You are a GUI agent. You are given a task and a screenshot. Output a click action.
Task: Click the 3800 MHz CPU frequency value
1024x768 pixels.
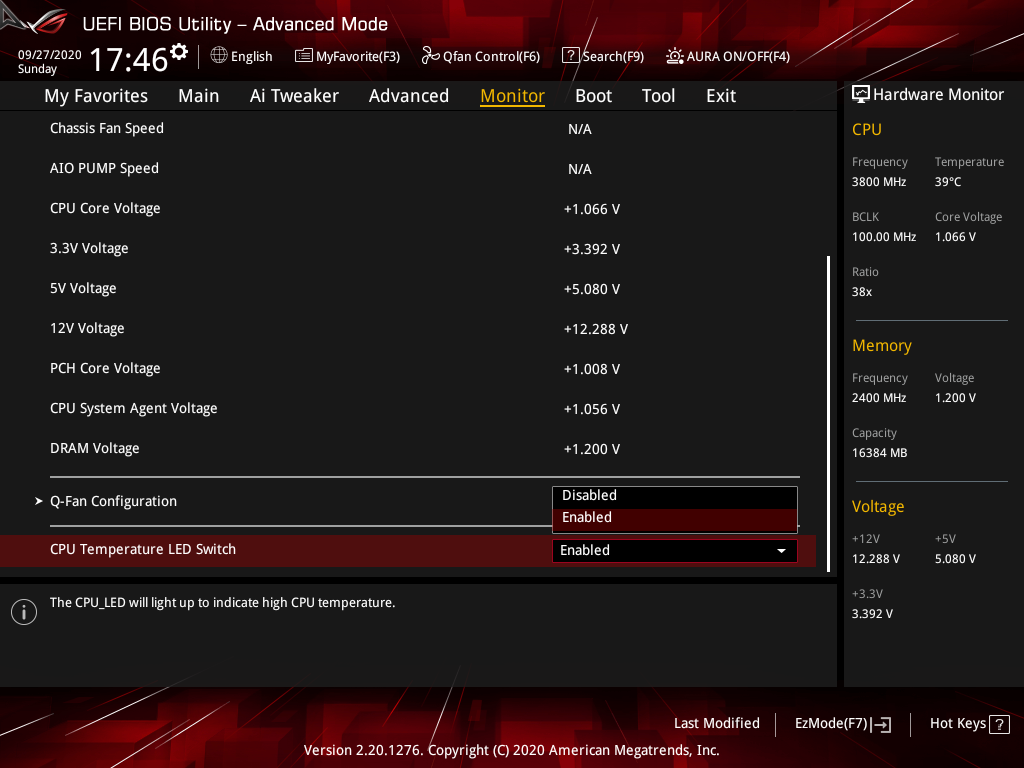pos(878,182)
